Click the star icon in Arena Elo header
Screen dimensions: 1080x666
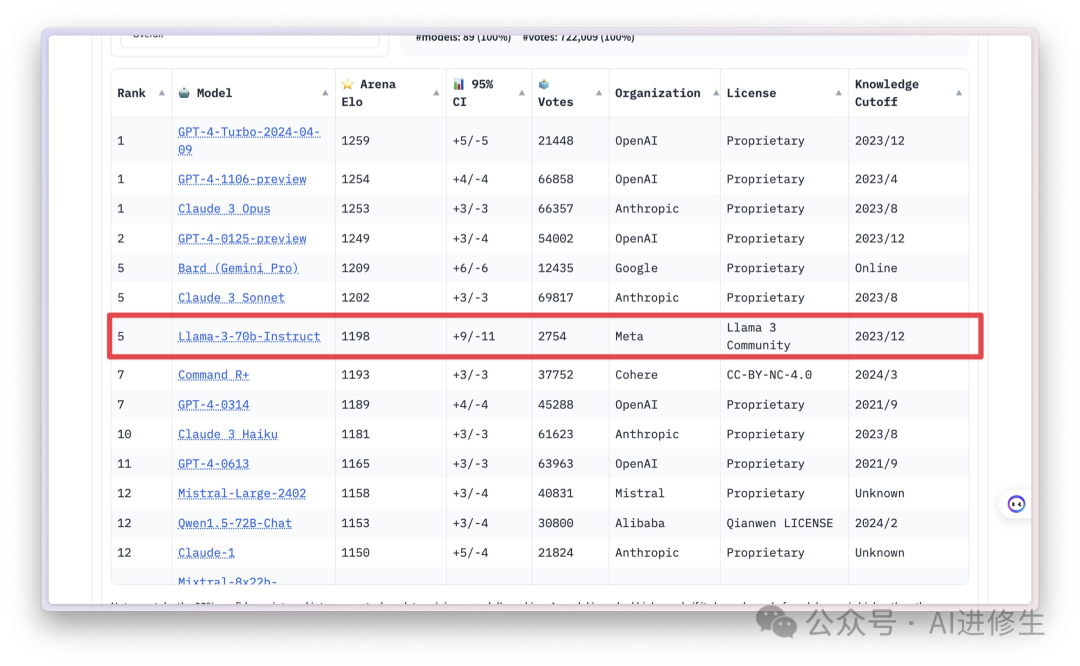tap(347, 84)
